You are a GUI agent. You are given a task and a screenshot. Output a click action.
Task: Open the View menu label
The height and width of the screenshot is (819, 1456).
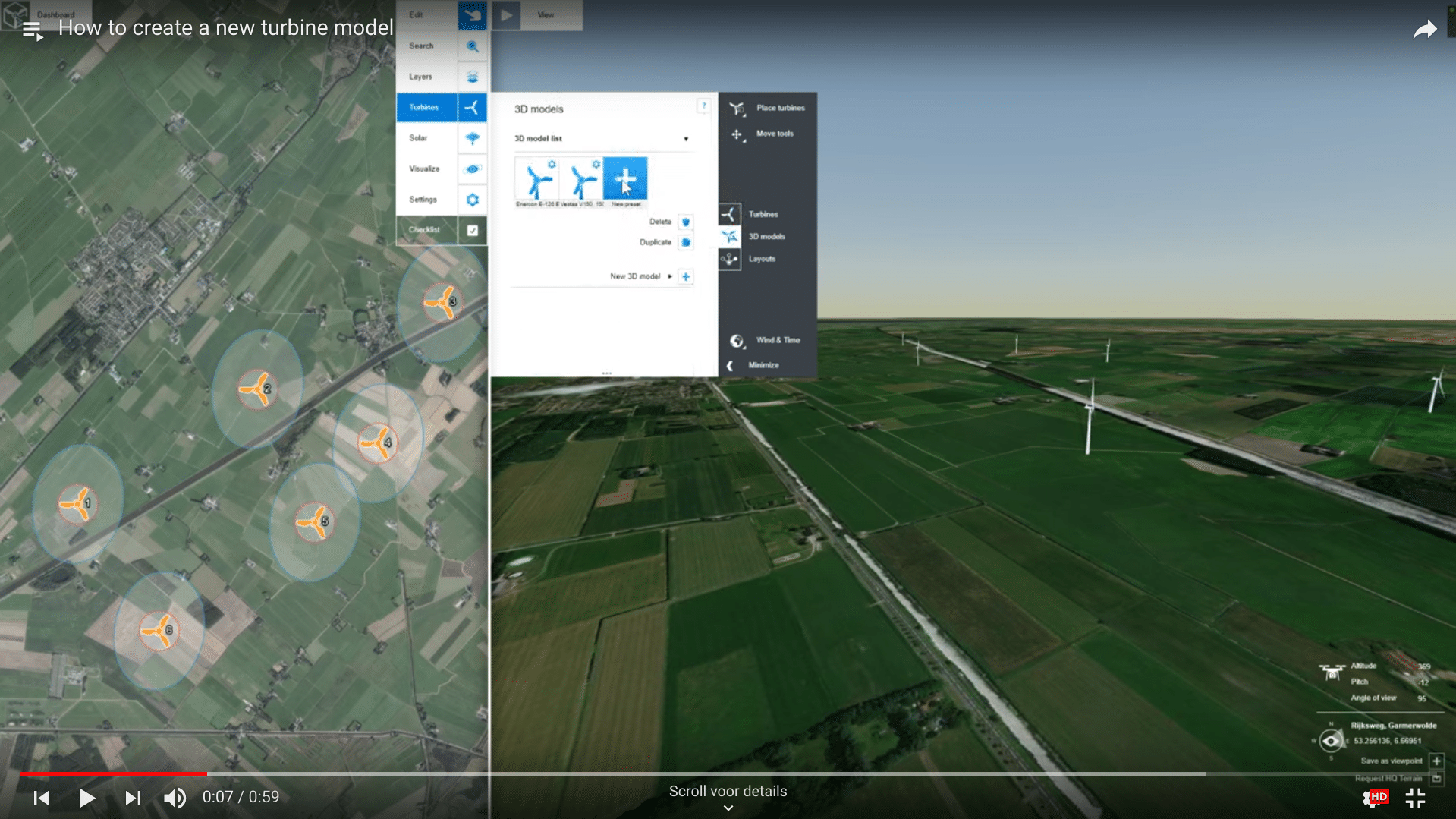[x=546, y=15]
